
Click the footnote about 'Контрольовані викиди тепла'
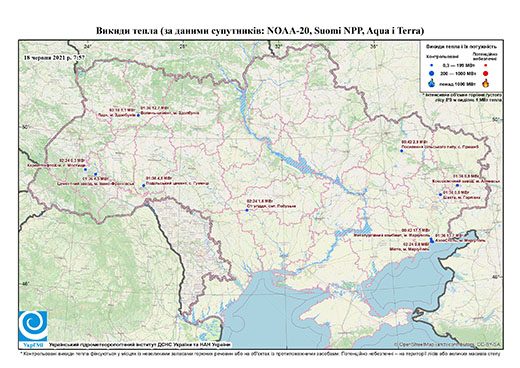(x=260, y=353)
